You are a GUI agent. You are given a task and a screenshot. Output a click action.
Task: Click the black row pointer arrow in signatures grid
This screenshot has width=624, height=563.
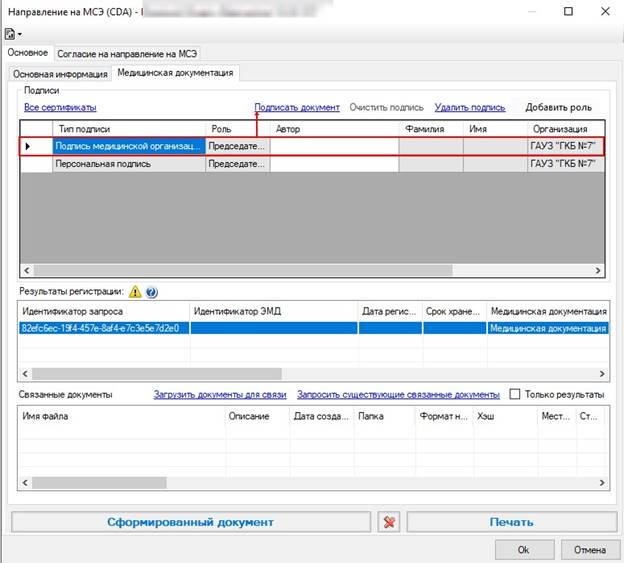click(x=27, y=146)
